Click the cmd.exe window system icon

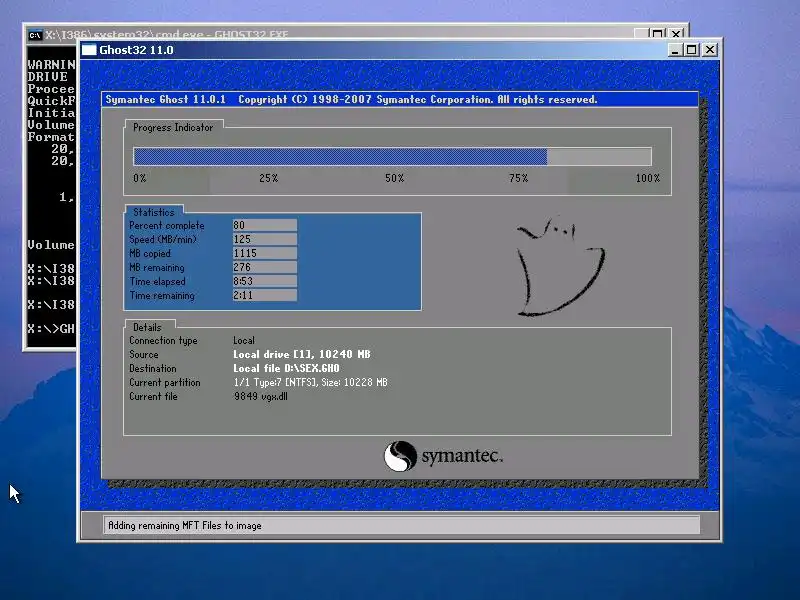35,35
